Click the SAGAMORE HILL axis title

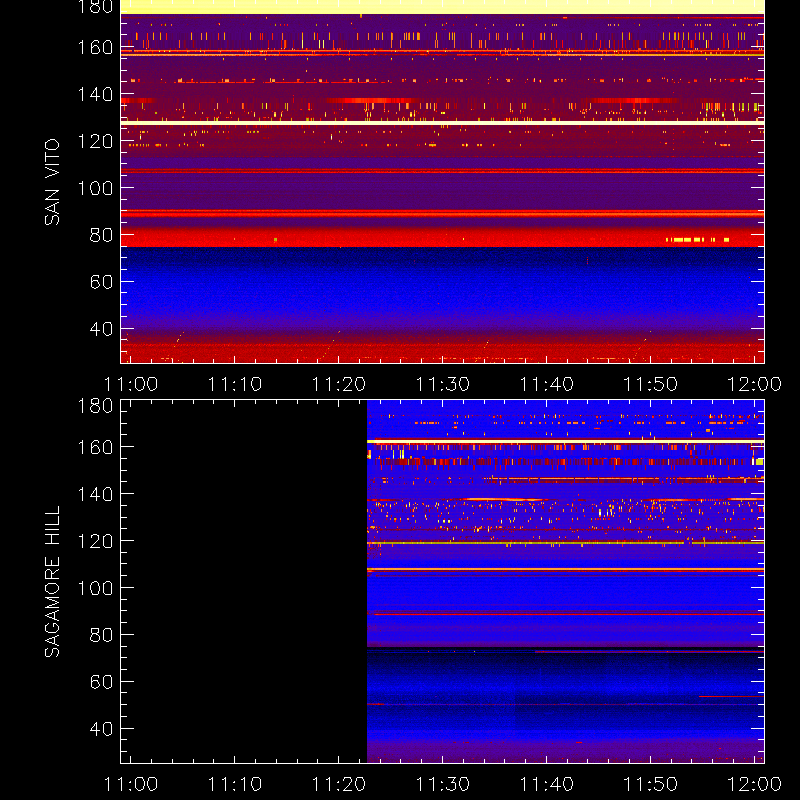(x=52, y=582)
